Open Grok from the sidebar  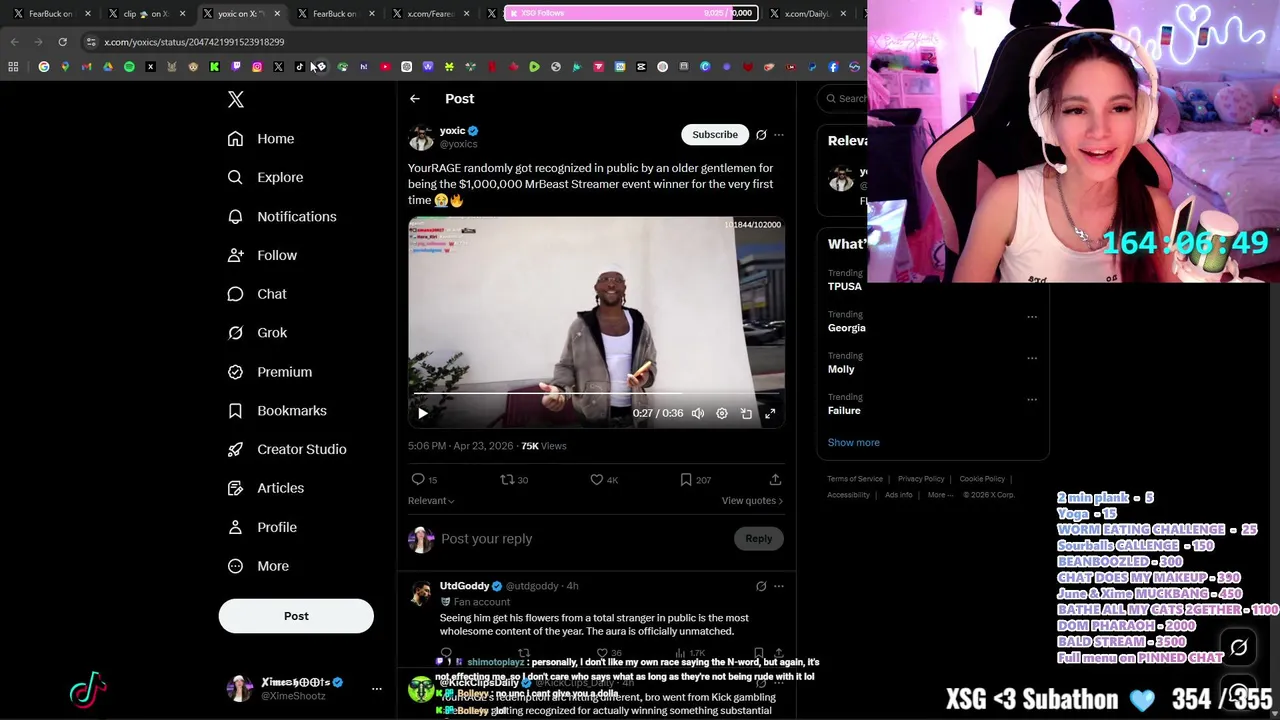point(257,333)
